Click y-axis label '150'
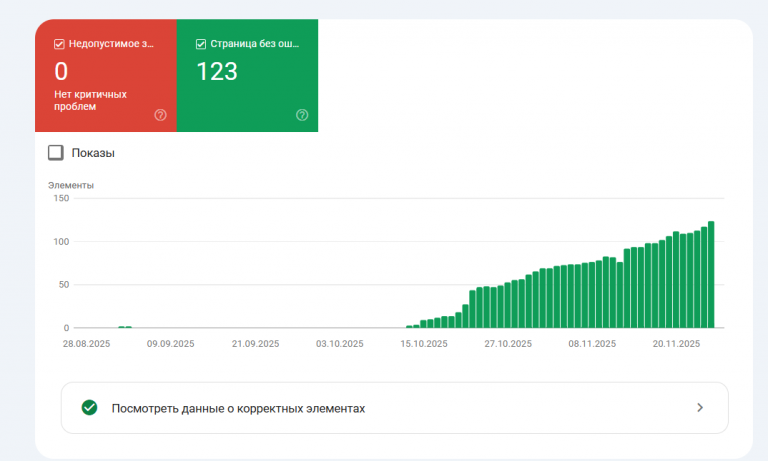Image resolution: width=768 pixels, height=461 pixels. 61,198
